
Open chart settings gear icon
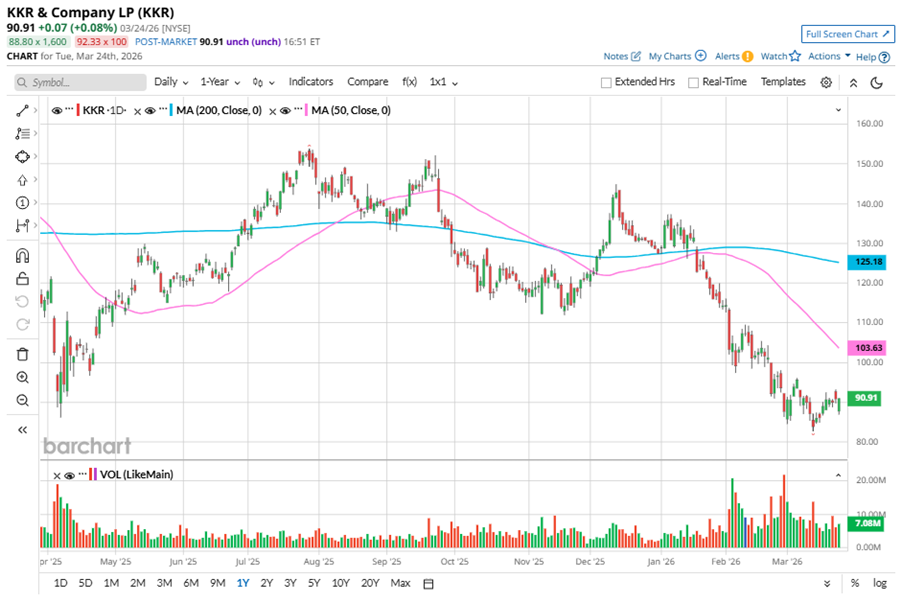[826, 82]
